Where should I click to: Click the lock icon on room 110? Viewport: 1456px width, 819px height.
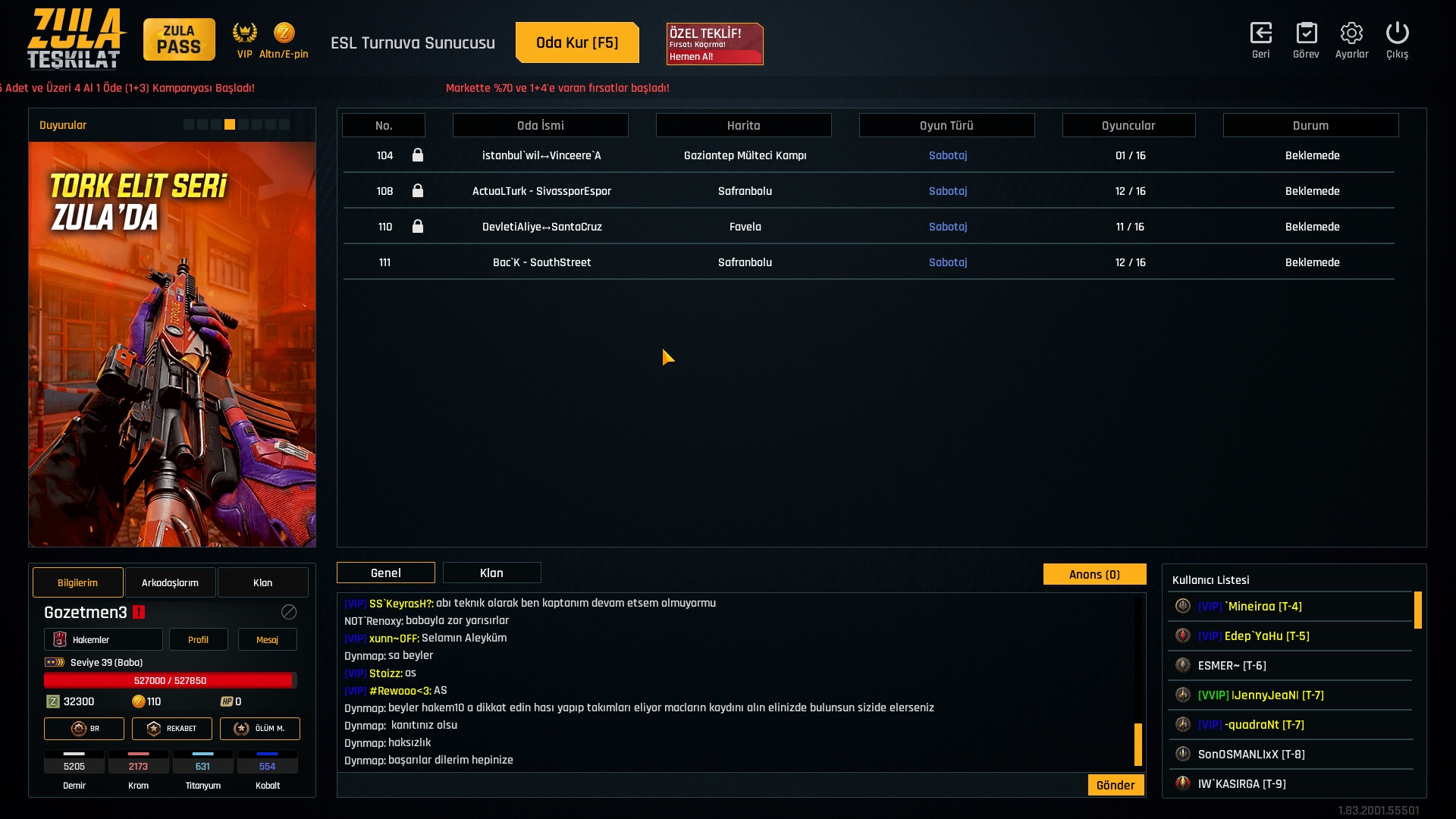coord(417,226)
